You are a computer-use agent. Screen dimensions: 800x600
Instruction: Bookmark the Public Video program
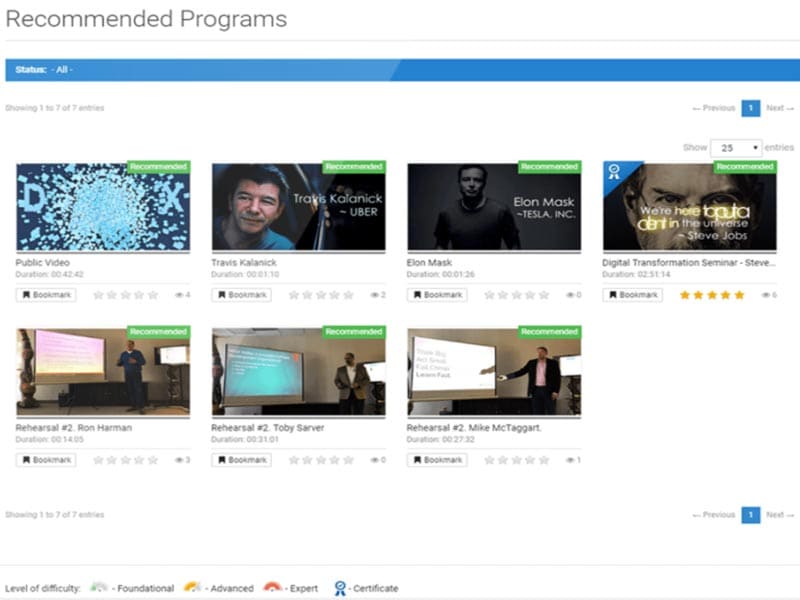click(x=46, y=295)
